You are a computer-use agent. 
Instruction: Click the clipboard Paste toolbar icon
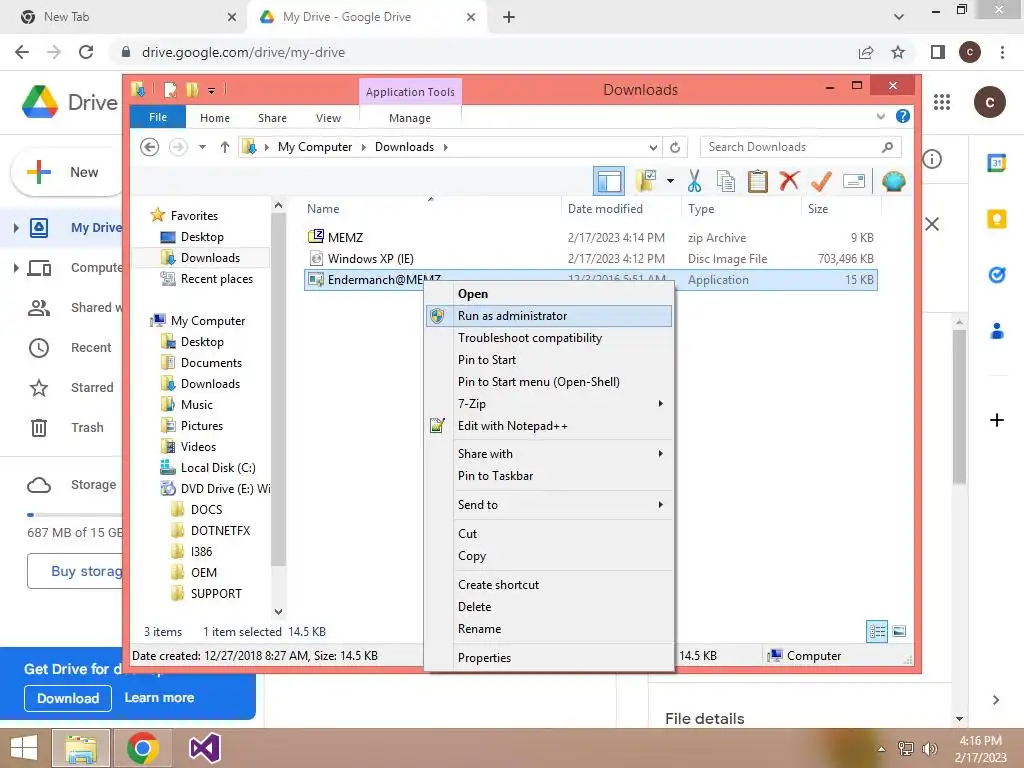pyautogui.click(x=758, y=181)
